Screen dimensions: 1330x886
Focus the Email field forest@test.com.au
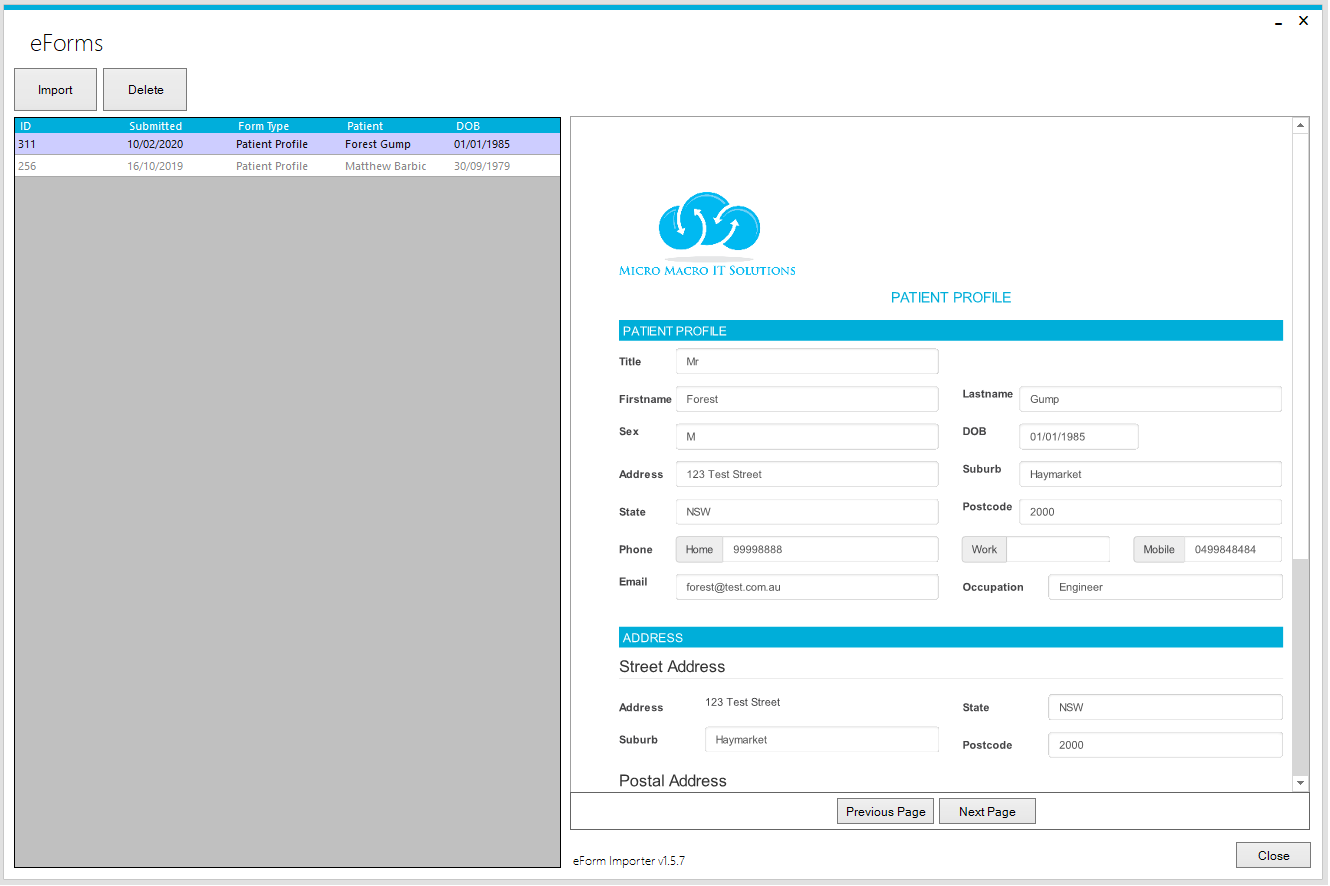(807, 587)
